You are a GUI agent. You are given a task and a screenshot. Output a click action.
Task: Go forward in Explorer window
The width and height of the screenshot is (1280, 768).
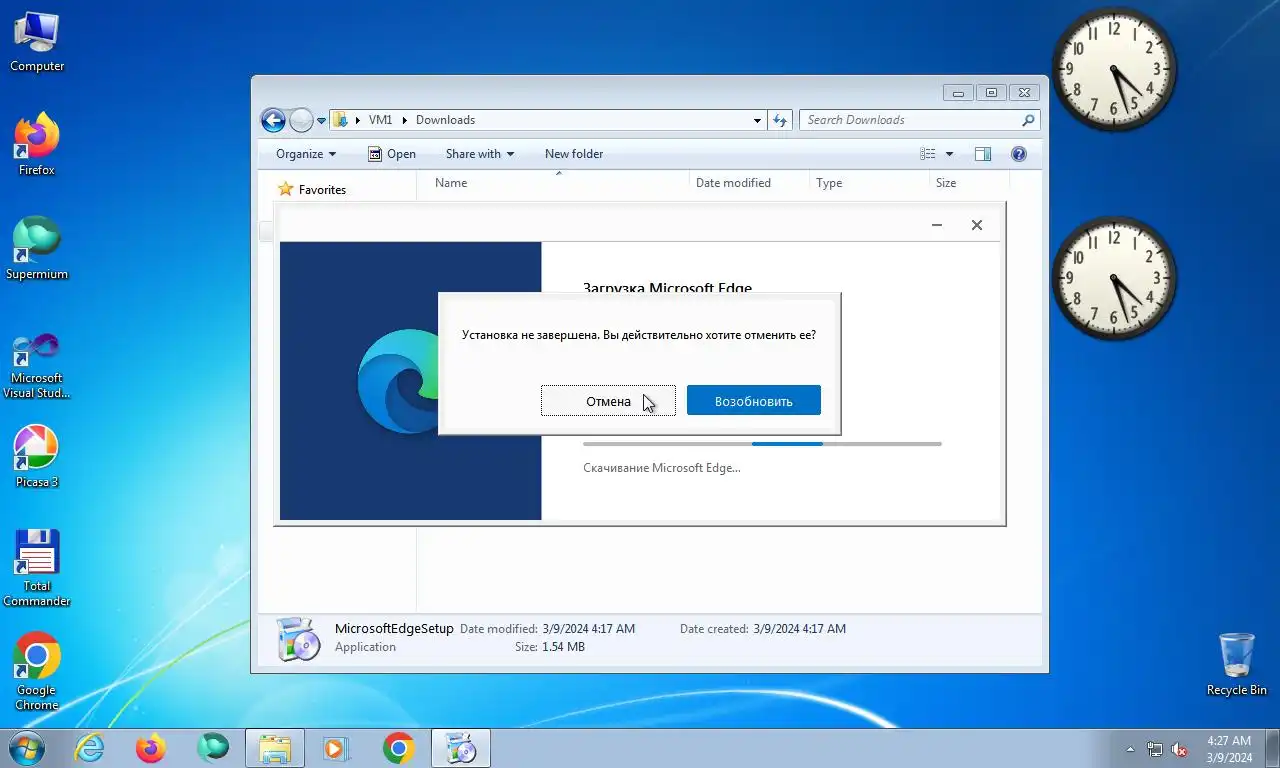(301, 120)
